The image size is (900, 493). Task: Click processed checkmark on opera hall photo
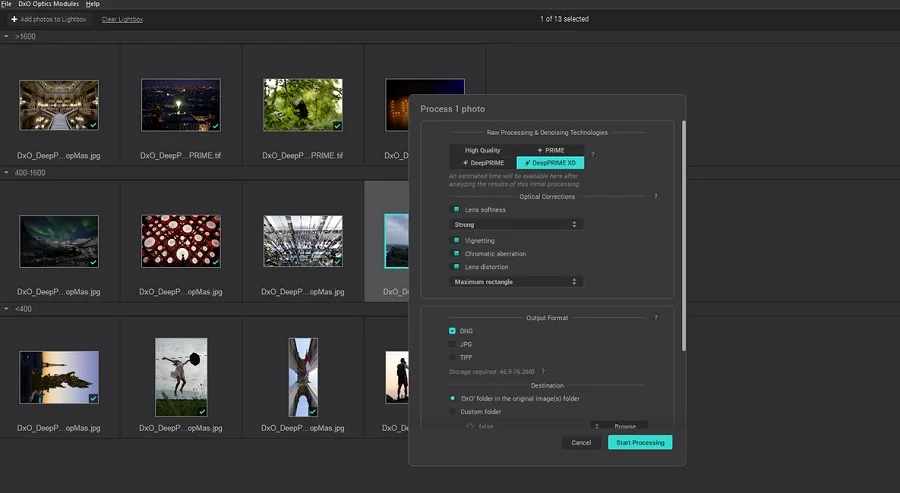point(94,125)
